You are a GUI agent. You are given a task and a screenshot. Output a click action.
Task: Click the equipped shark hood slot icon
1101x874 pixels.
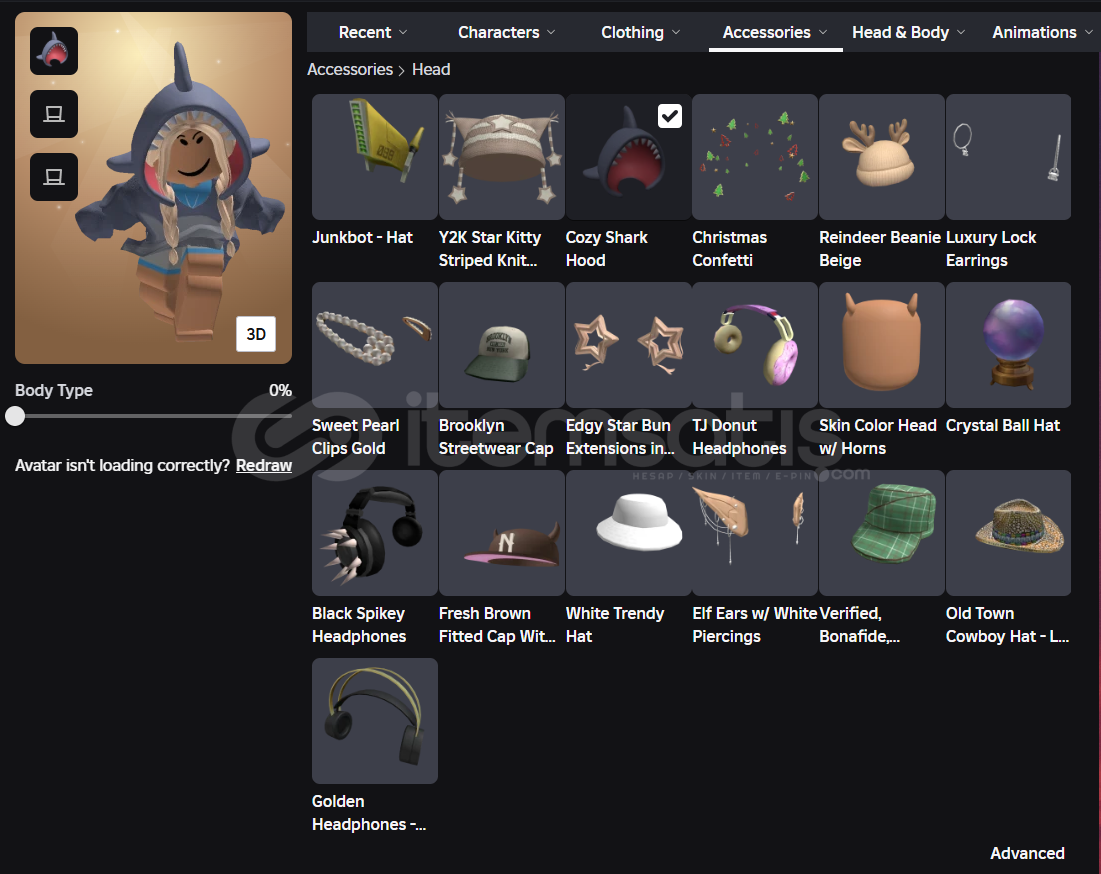pyautogui.click(x=54, y=52)
